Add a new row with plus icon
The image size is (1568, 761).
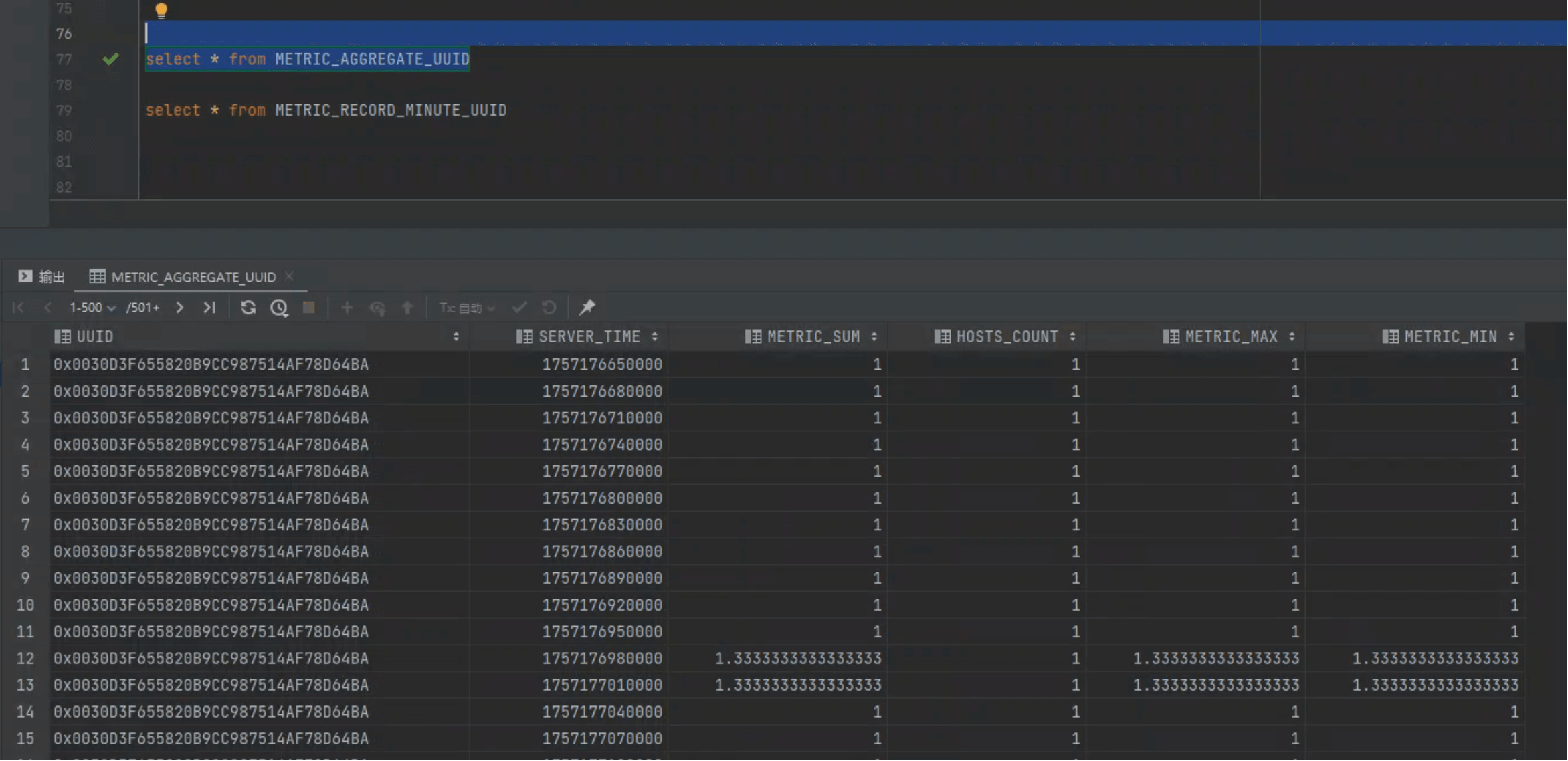[x=347, y=308]
